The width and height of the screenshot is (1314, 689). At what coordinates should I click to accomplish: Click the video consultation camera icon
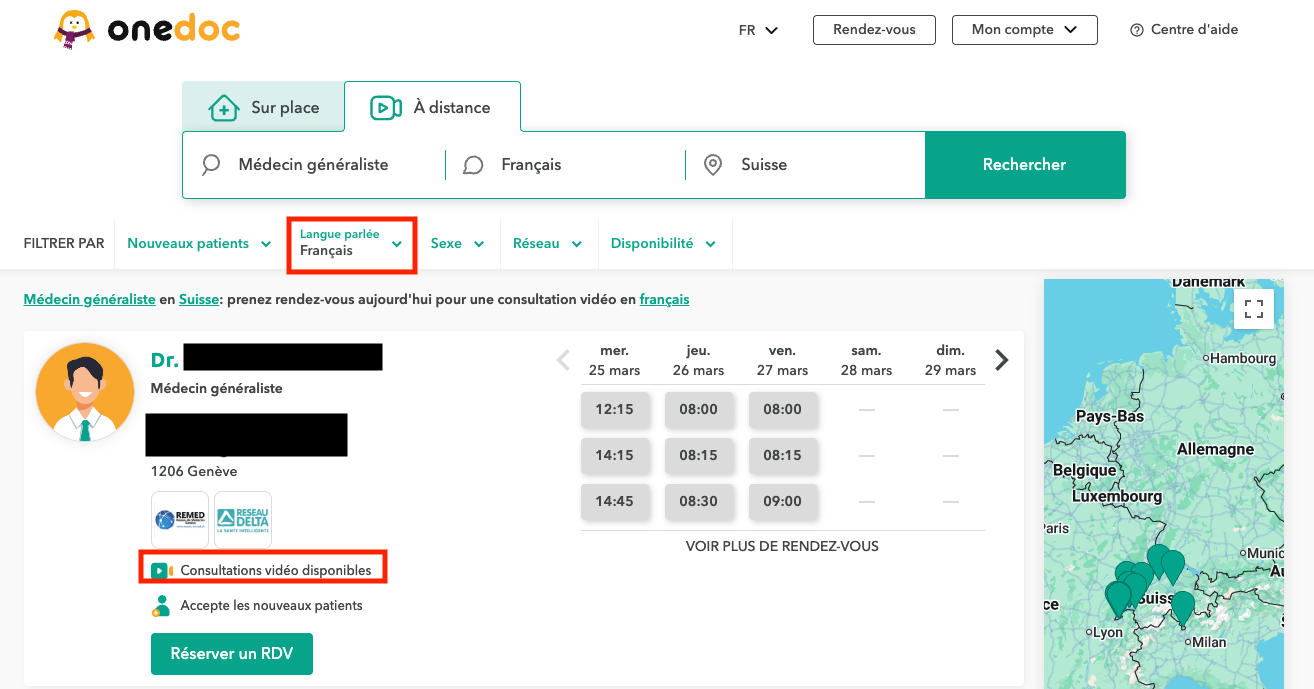click(x=162, y=570)
